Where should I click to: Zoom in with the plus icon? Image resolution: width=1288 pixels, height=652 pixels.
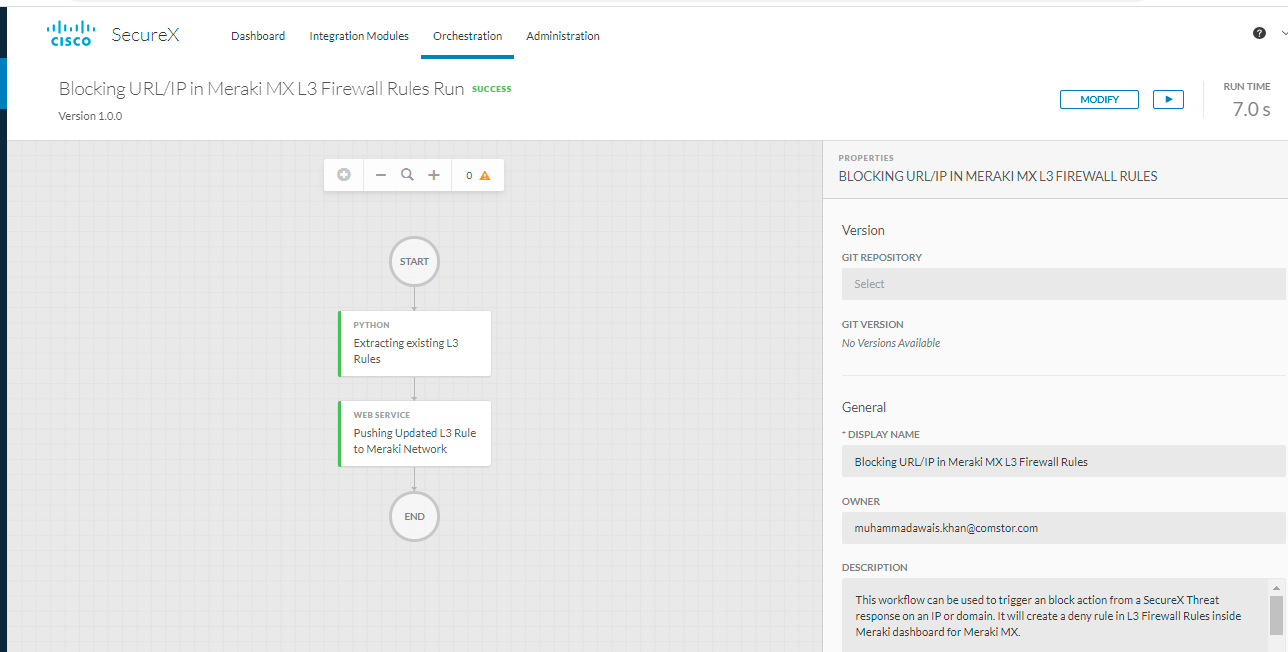point(434,175)
